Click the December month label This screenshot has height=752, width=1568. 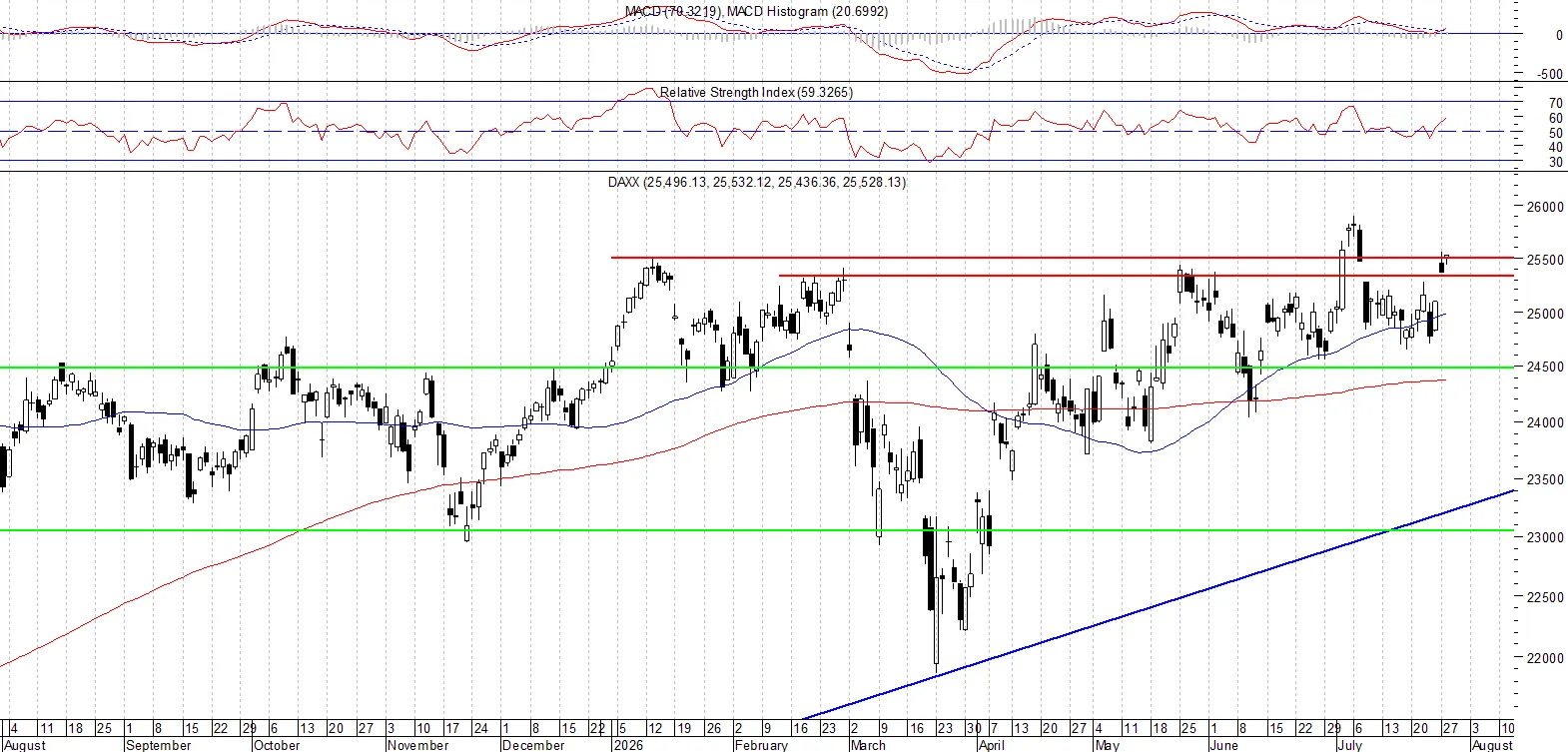(x=533, y=745)
